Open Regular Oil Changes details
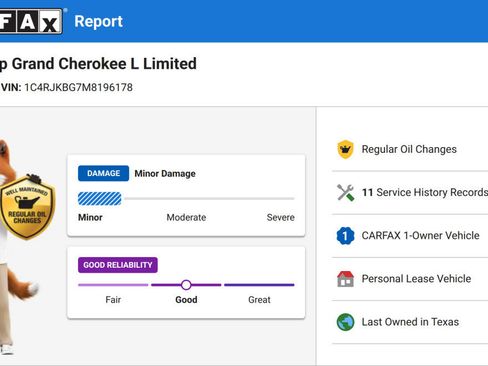 [410, 149]
